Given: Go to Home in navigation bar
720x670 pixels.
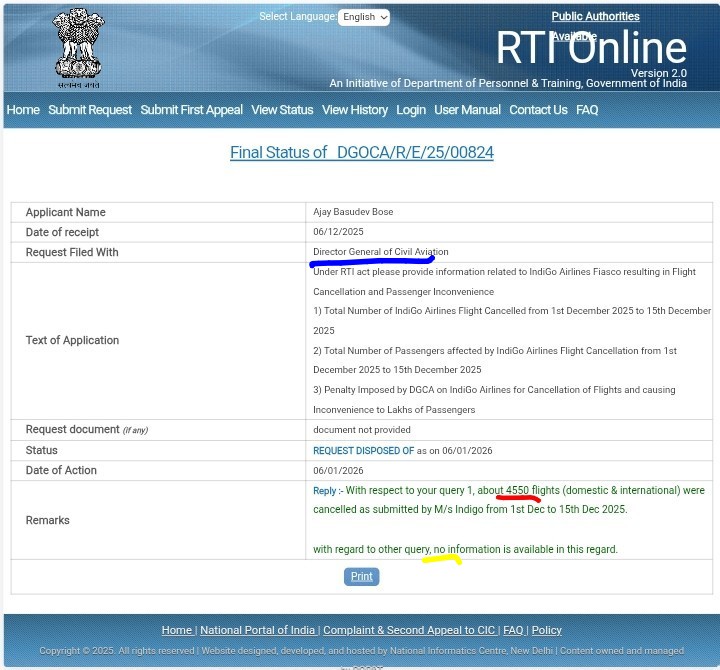Looking at the screenshot, I should pyautogui.click(x=23, y=110).
